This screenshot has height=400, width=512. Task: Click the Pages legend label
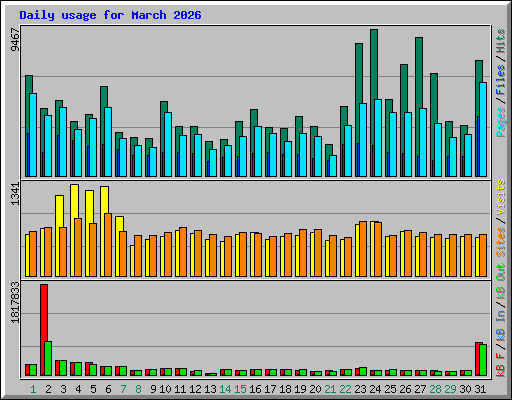[x=501, y=122]
